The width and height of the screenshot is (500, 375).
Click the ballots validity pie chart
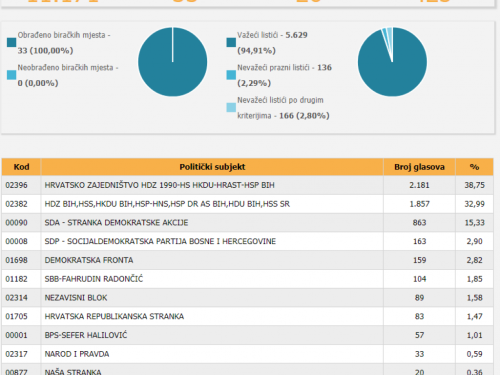[x=392, y=62]
